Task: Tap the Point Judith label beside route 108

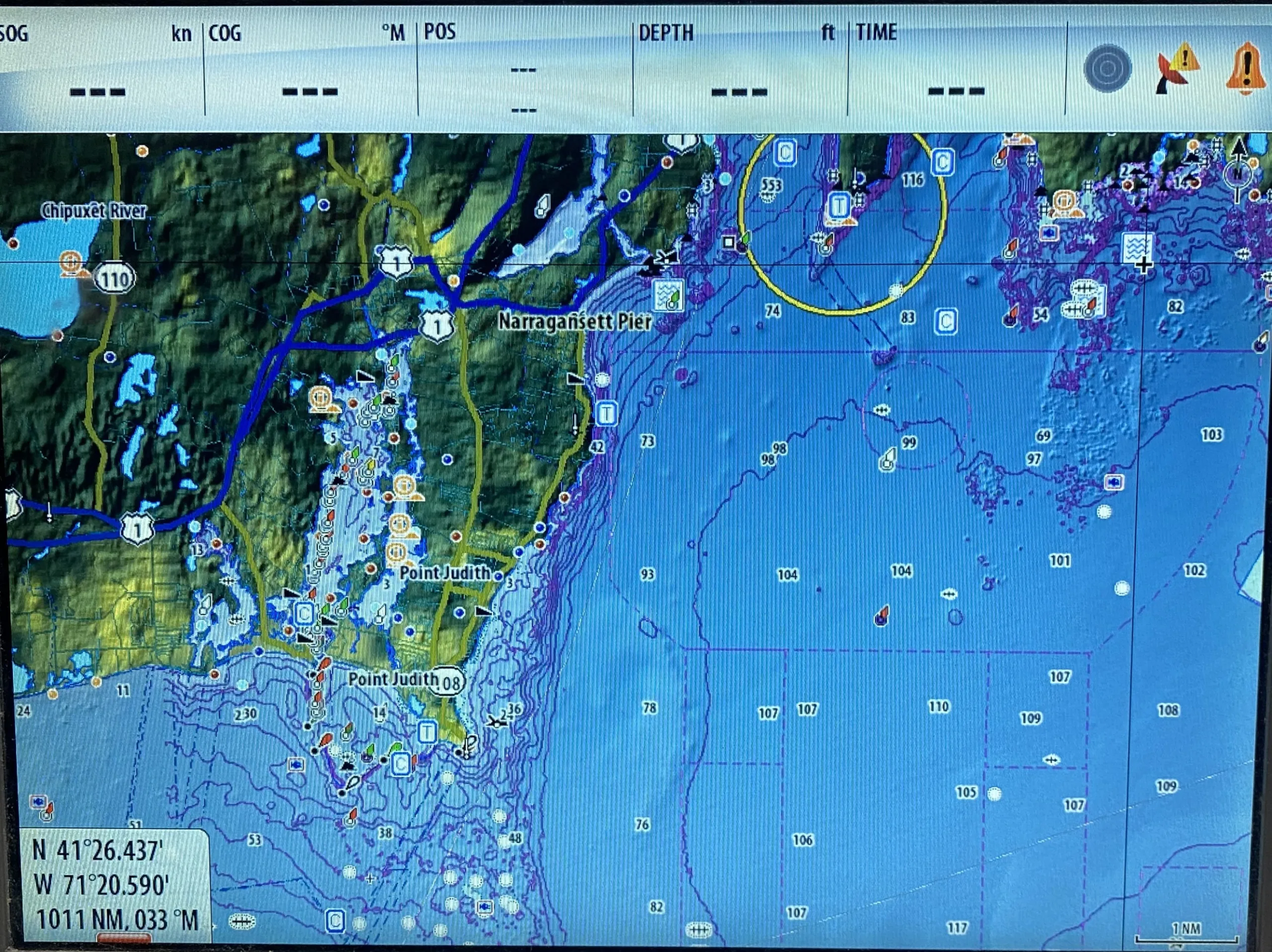Action: (394, 679)
